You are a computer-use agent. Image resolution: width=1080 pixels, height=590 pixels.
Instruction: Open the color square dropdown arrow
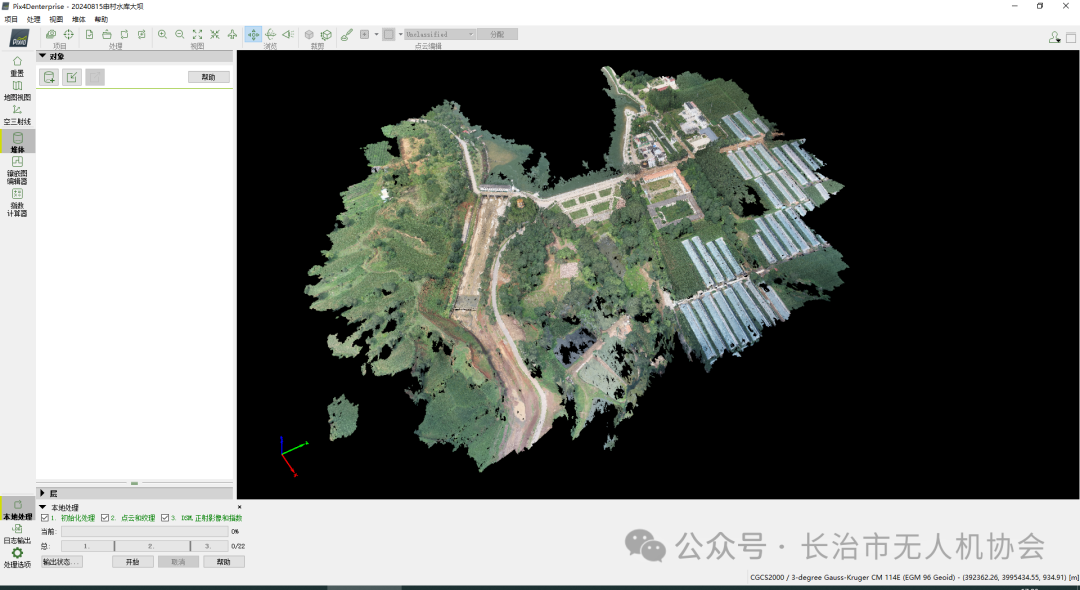[400, 34]
